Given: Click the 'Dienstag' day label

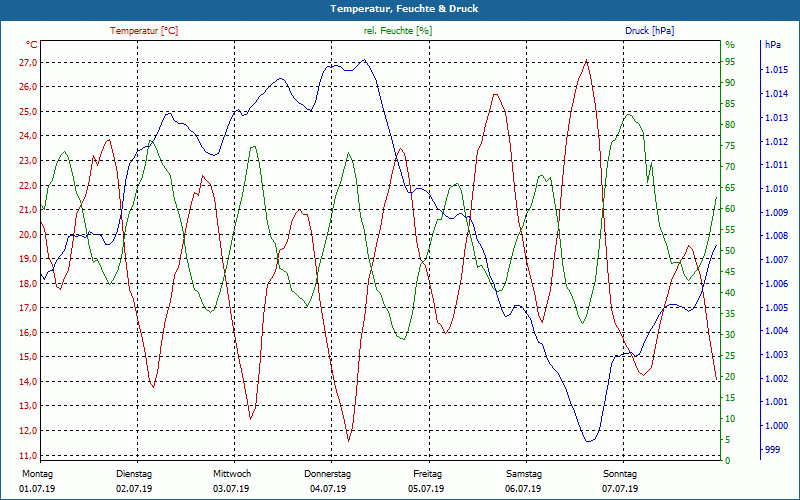Looking at the screenshot, I should 134,474.
